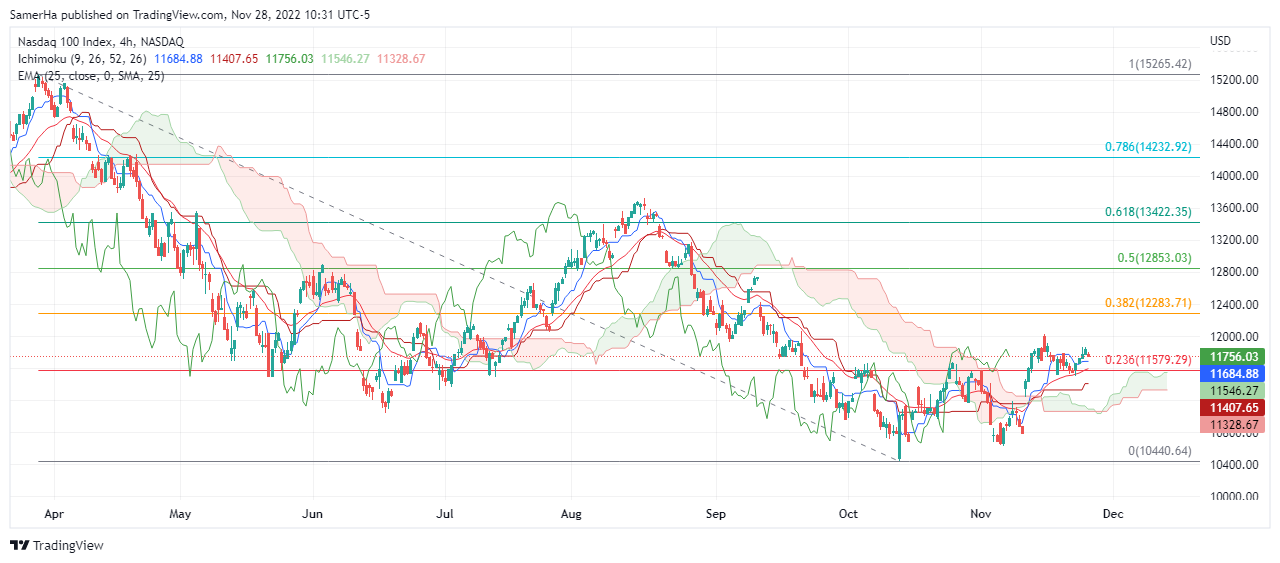Open the USD currency label on price axis
Viewport: 1280px width, 563px height.
1220,41
